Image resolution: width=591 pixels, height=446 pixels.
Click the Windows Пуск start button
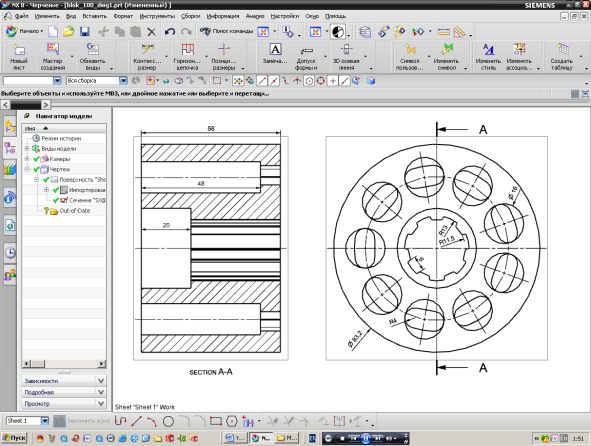click(x=14, y=438)
